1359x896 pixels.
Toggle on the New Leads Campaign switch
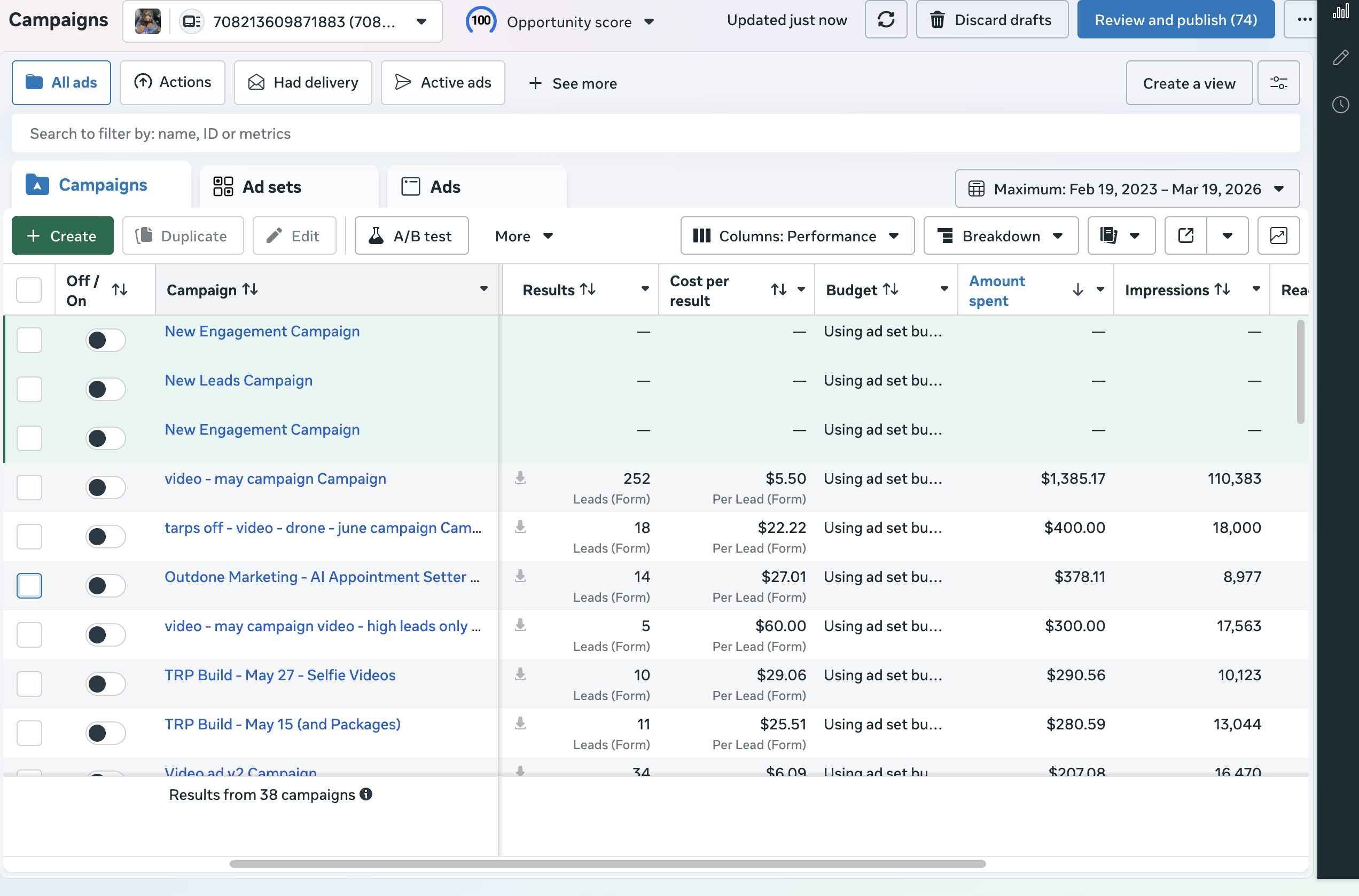pyautogui.click(x=105, y=389)
